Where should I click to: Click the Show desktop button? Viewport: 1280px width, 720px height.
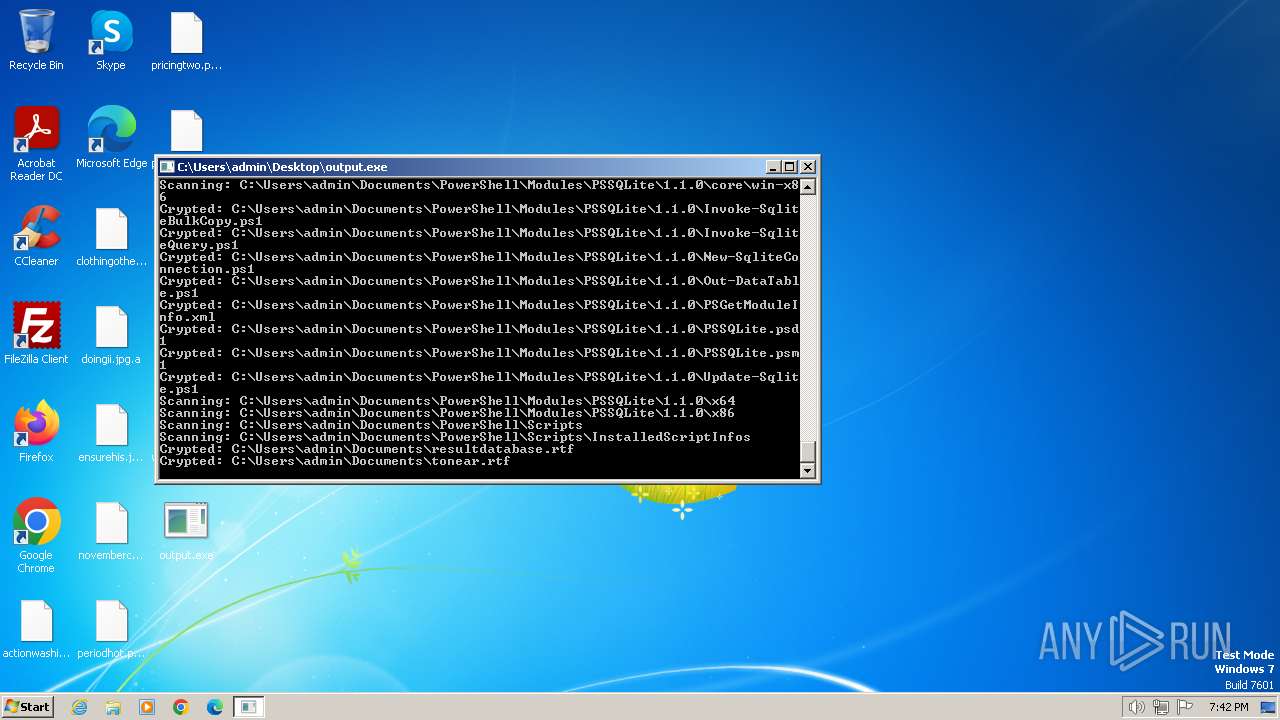pos(1269,707)
